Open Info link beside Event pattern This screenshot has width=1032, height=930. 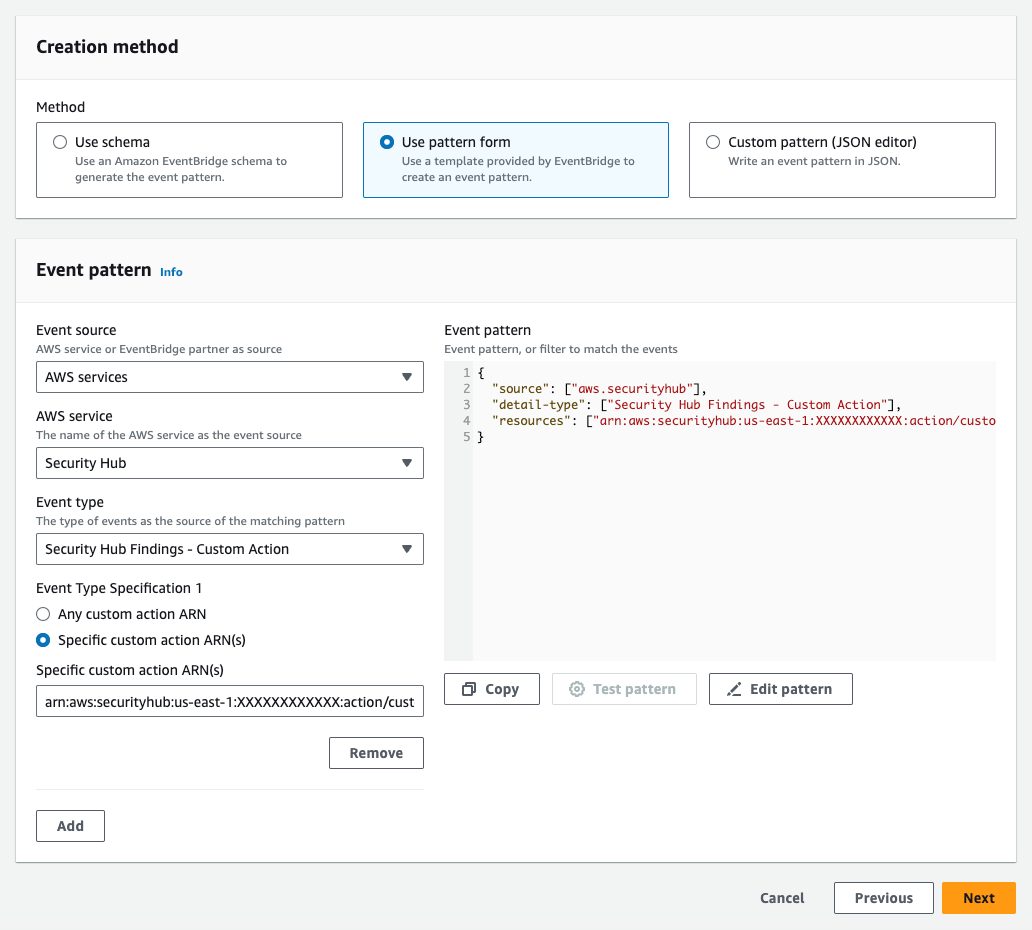pos(171,272)
